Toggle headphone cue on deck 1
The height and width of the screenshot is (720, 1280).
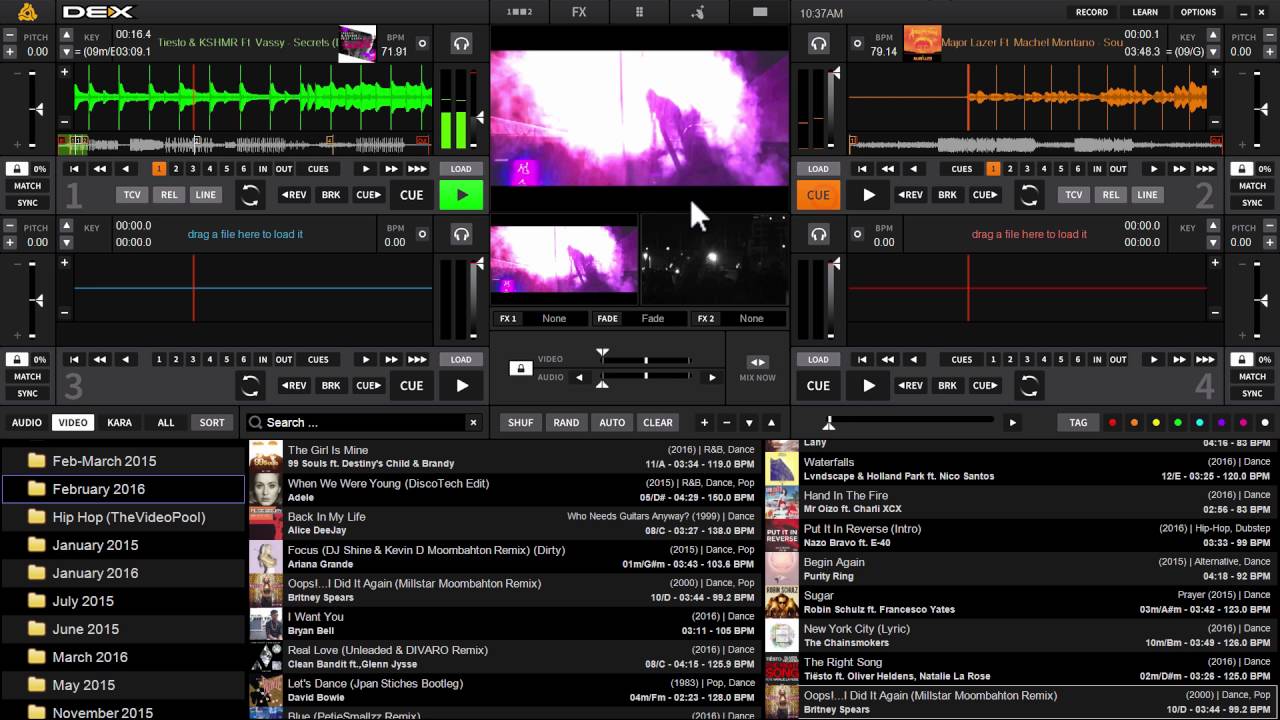[x=461, y=44]
